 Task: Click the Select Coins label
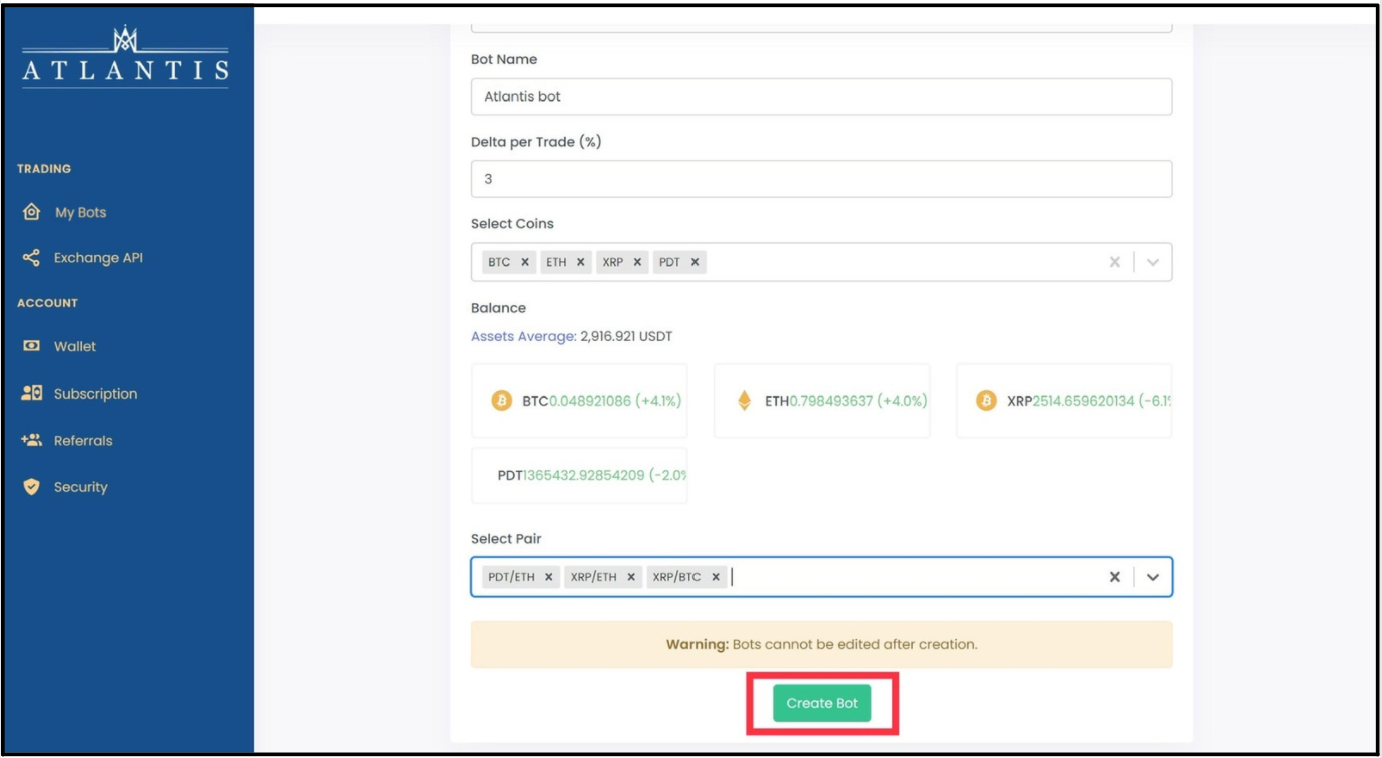click(512, 224)
